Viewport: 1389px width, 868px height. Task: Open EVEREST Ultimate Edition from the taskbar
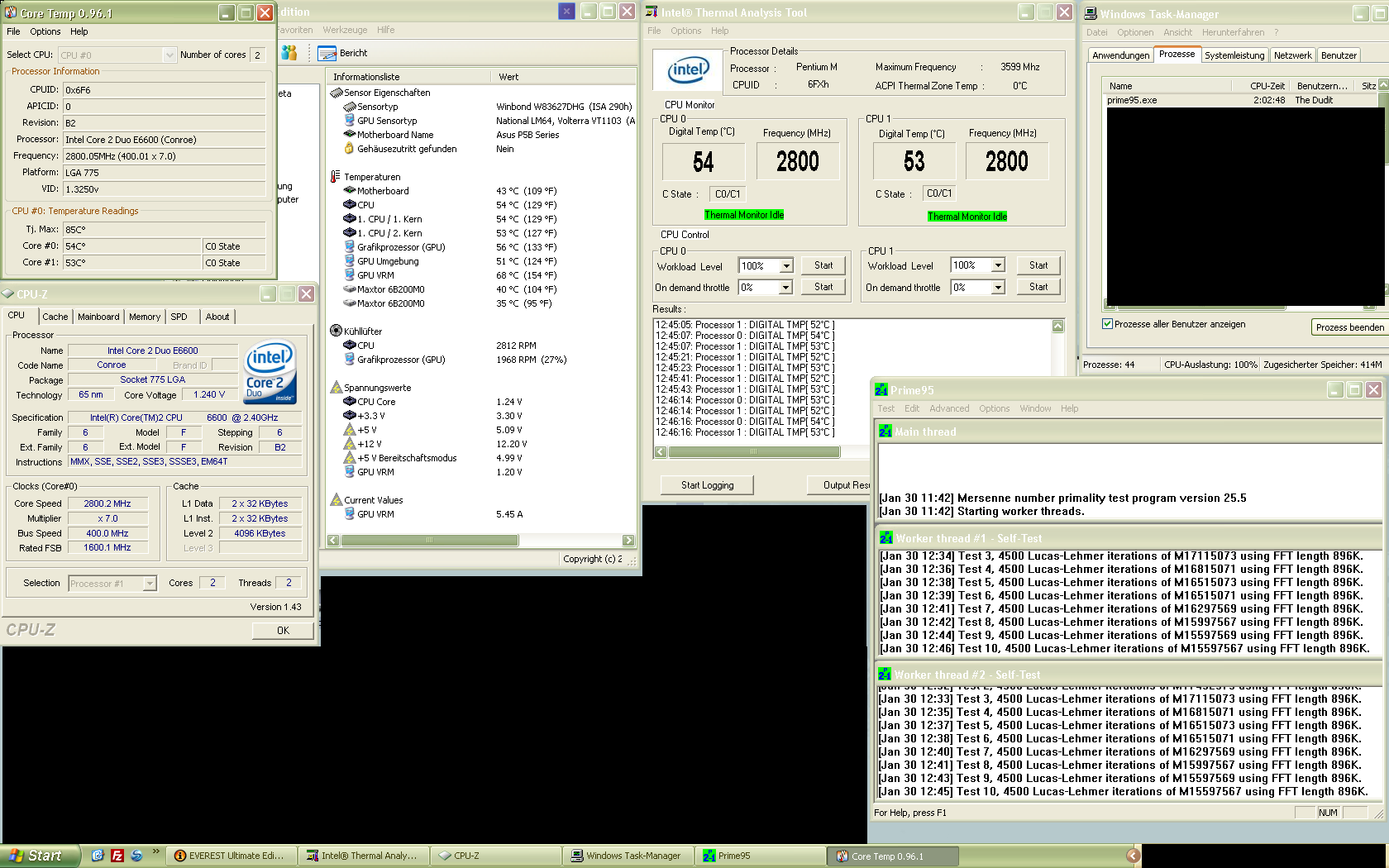click(230, 856)
